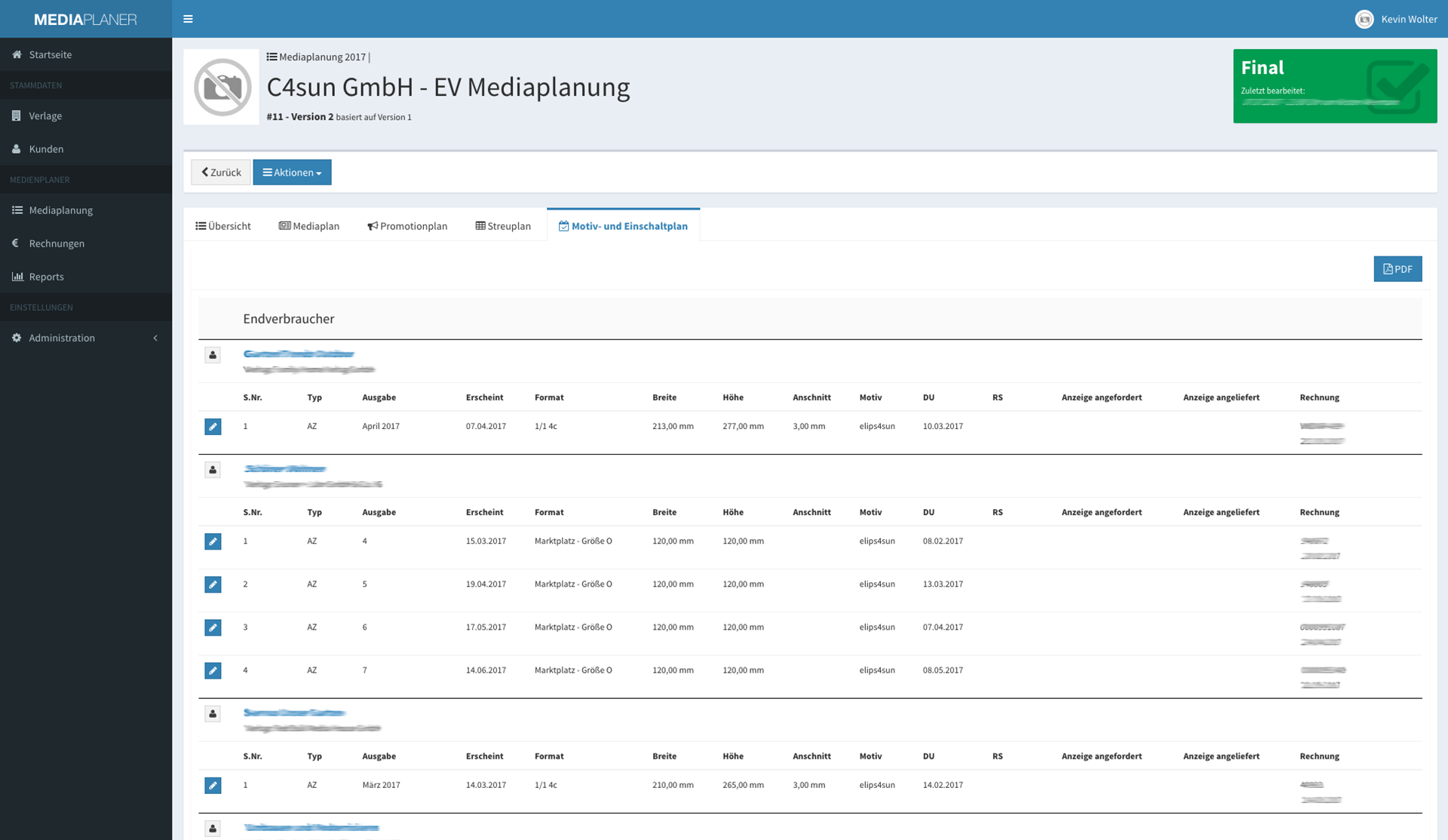Toggle the sidebar hamburger menu
Image resolution: width=1448 pixels, height=840 pixels.
point(188,19)
